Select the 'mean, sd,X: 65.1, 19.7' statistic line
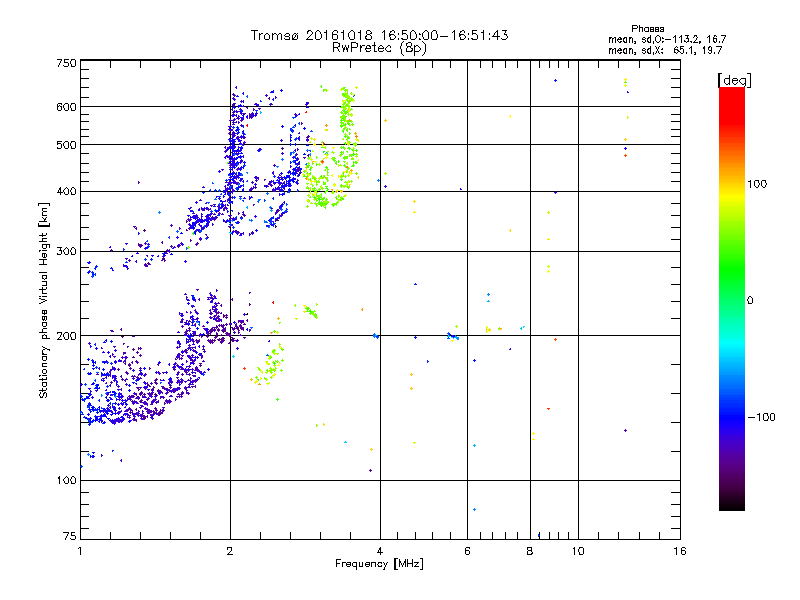 pos(665,50)
